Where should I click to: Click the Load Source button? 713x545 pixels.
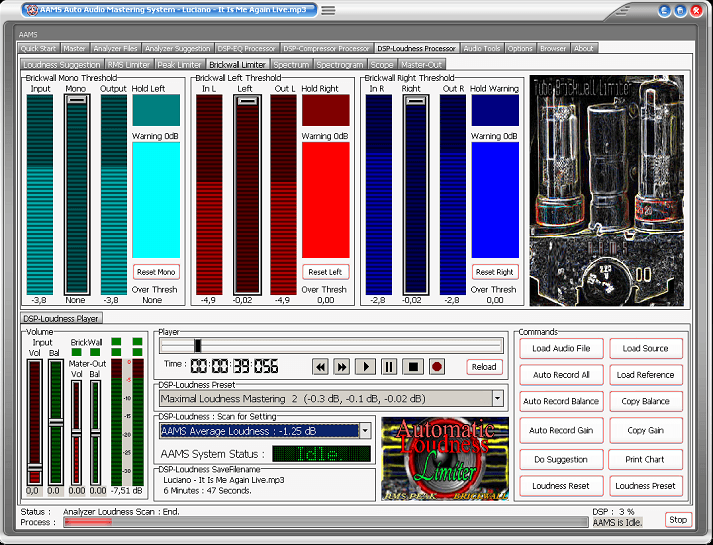[645, 349]
